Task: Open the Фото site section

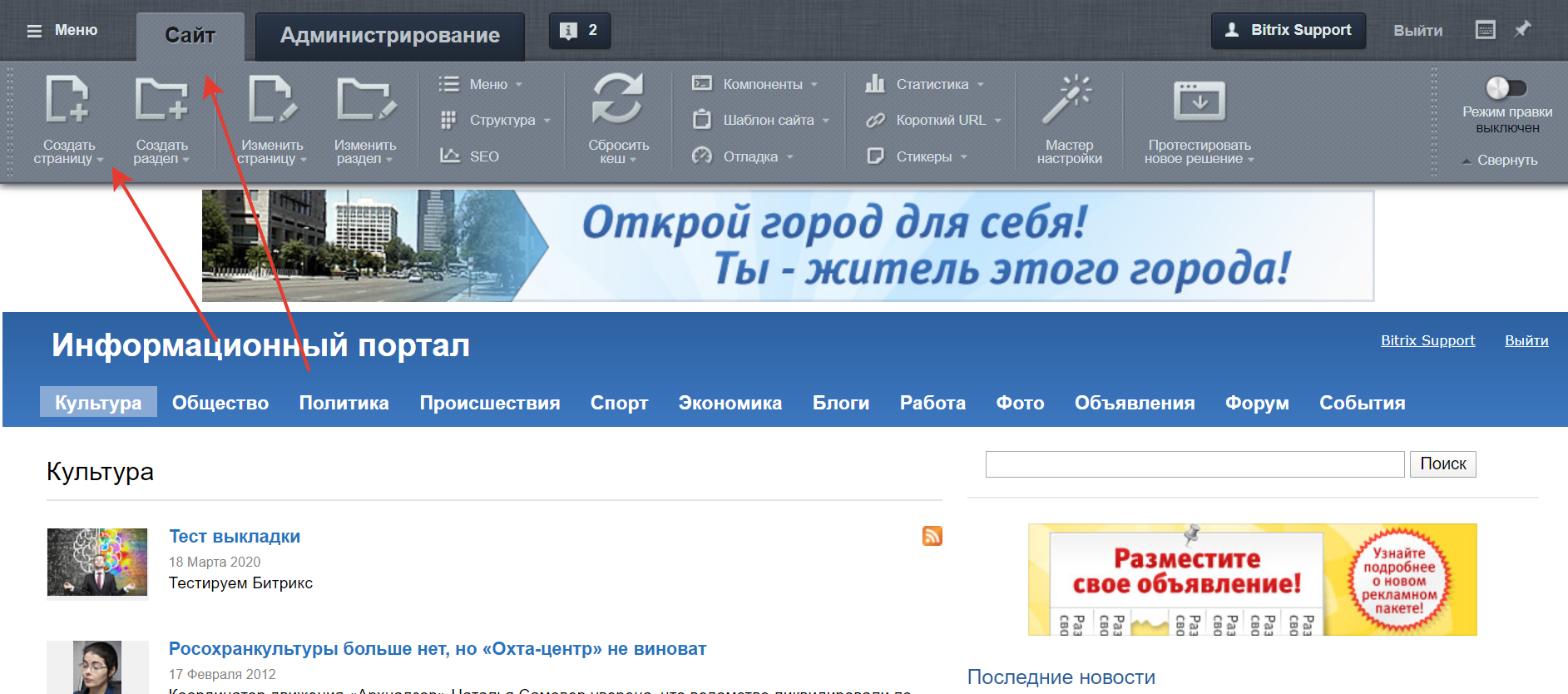Action: 1020,403
